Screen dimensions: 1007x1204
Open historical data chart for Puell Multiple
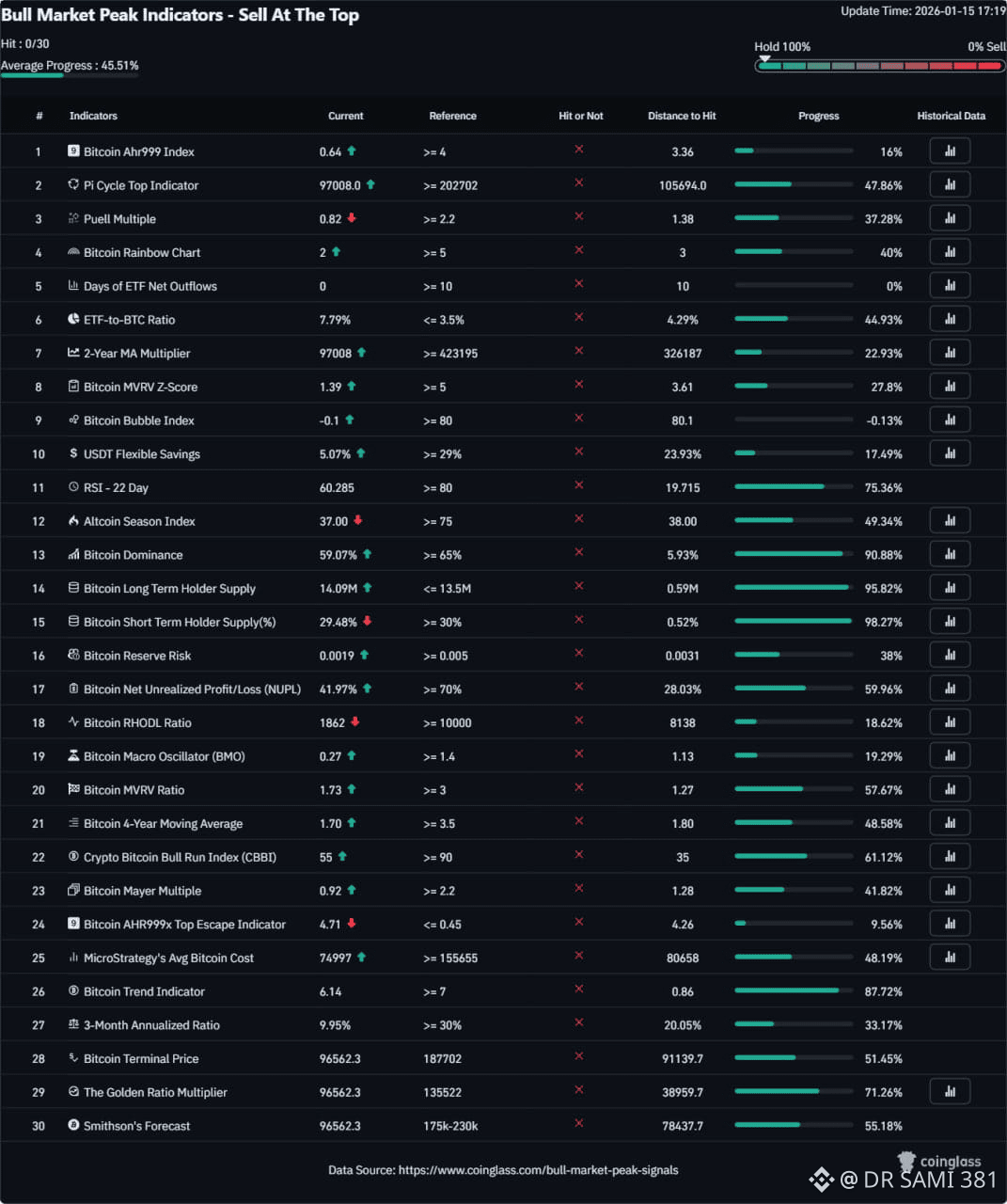pyautogui.click(x=950, y=218)
